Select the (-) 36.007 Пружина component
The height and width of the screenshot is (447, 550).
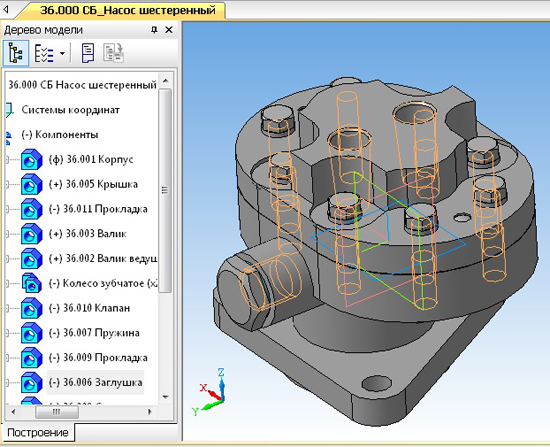(x=94, y=333)
